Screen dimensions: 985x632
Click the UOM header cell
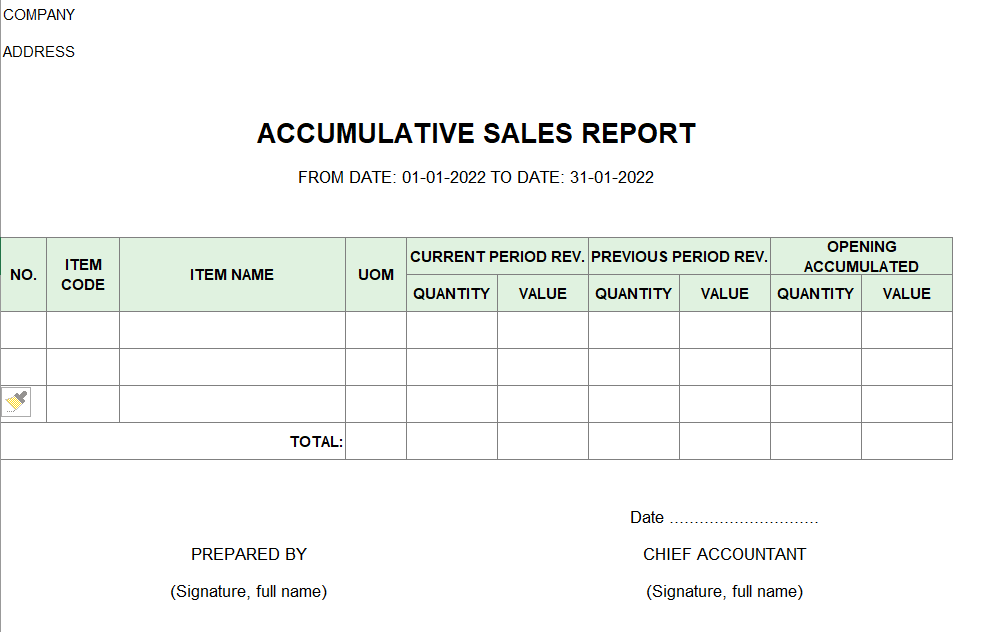click(x=376, y=275)
